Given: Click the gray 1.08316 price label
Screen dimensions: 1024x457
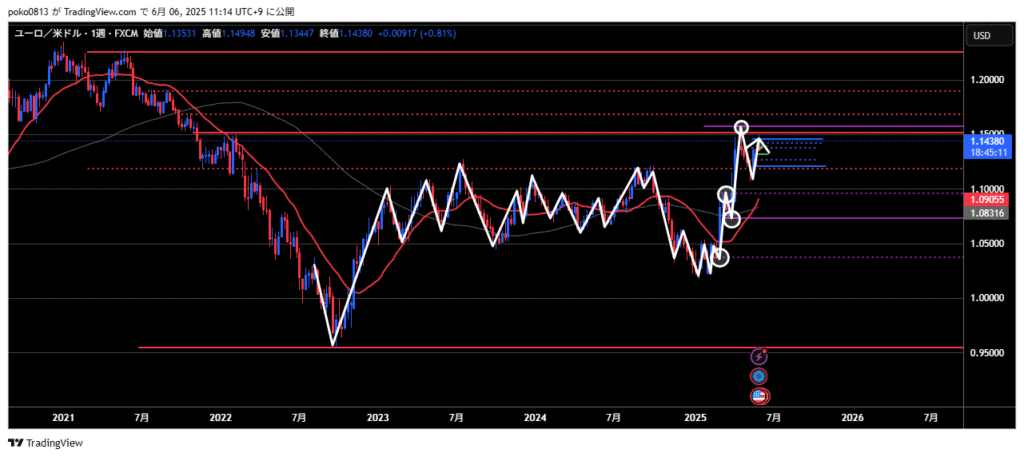Looking at the screenshot, I should 988,213.
